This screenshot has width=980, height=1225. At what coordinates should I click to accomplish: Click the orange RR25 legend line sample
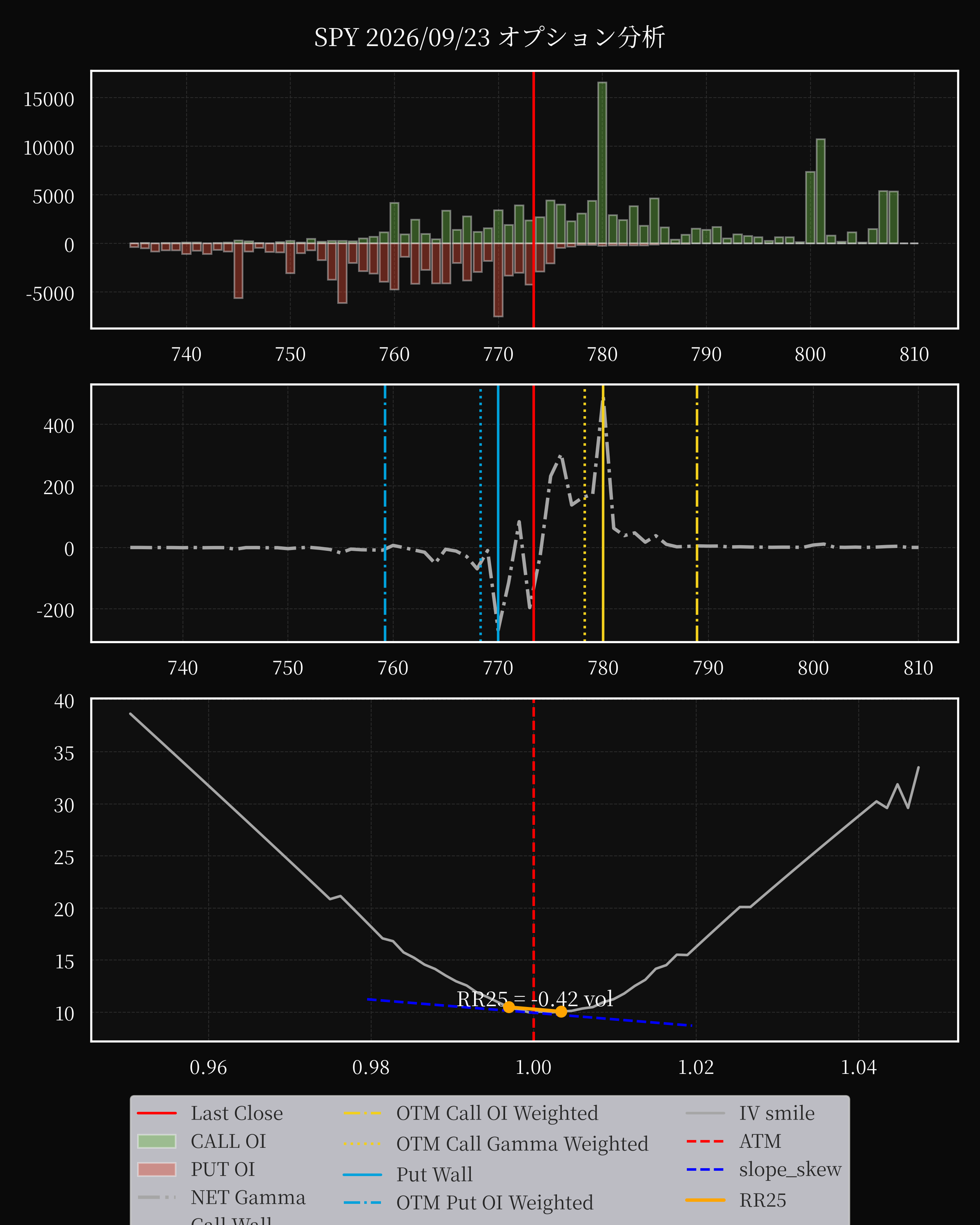pyautogui.click(x=705, y=1200)
